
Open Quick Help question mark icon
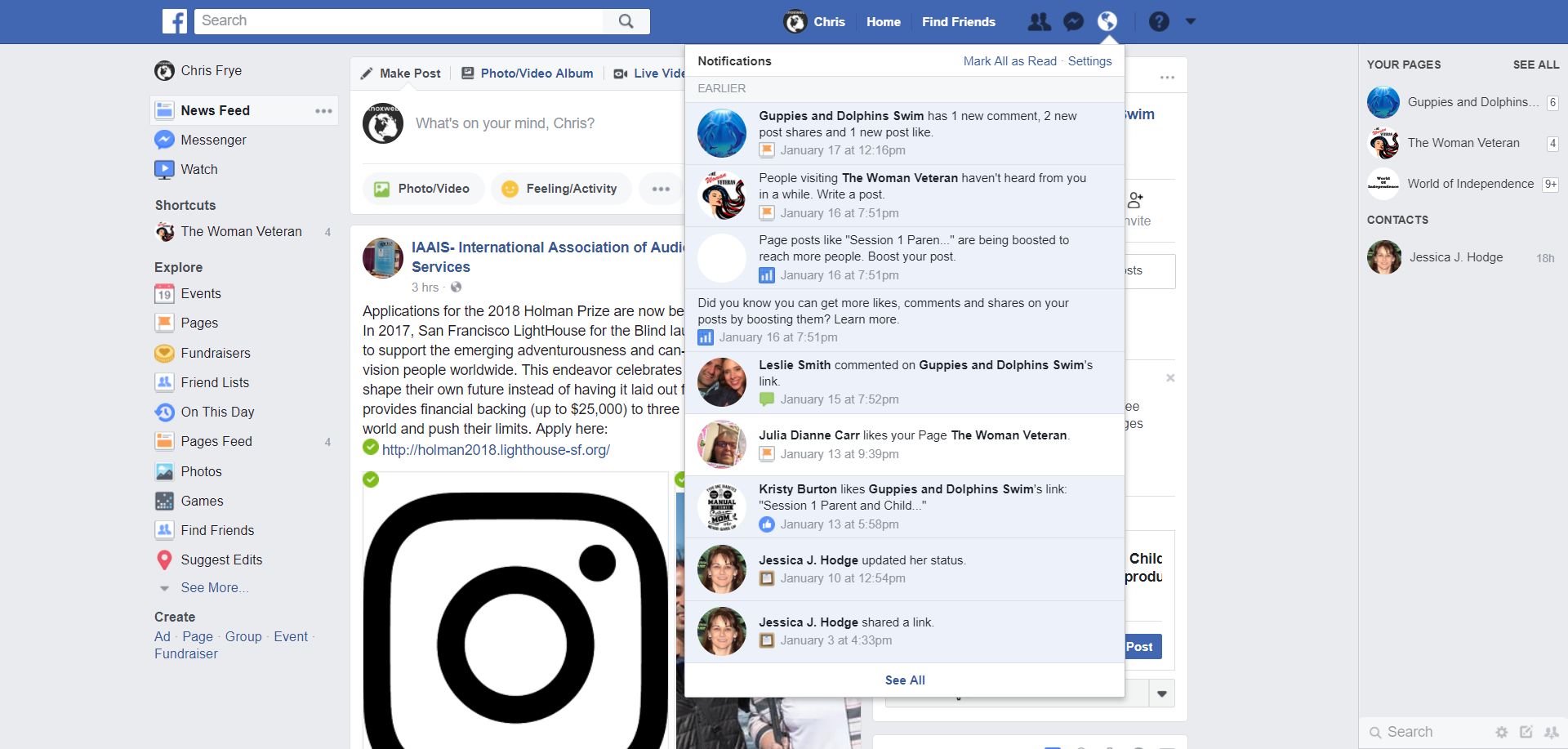[1159, 22]
